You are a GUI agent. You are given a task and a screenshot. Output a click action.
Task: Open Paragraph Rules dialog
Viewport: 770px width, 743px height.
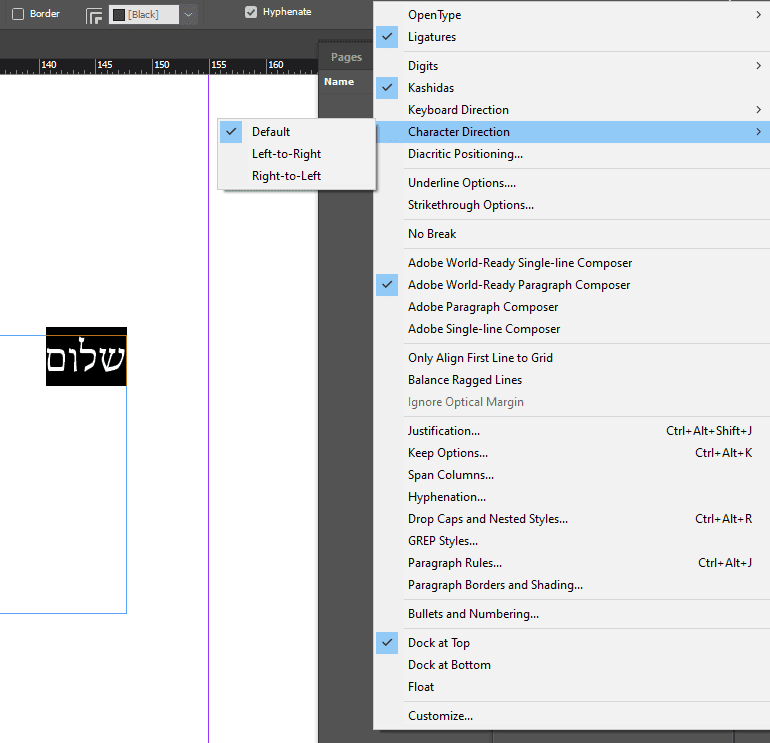pyautogui.click(x=572, y=563)
